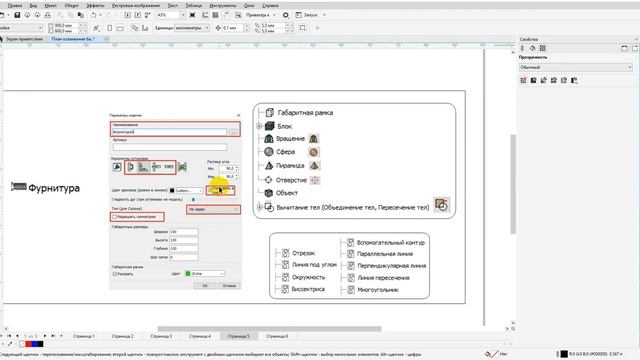Open the 'Справка' menu

click(x=270, y=6)
